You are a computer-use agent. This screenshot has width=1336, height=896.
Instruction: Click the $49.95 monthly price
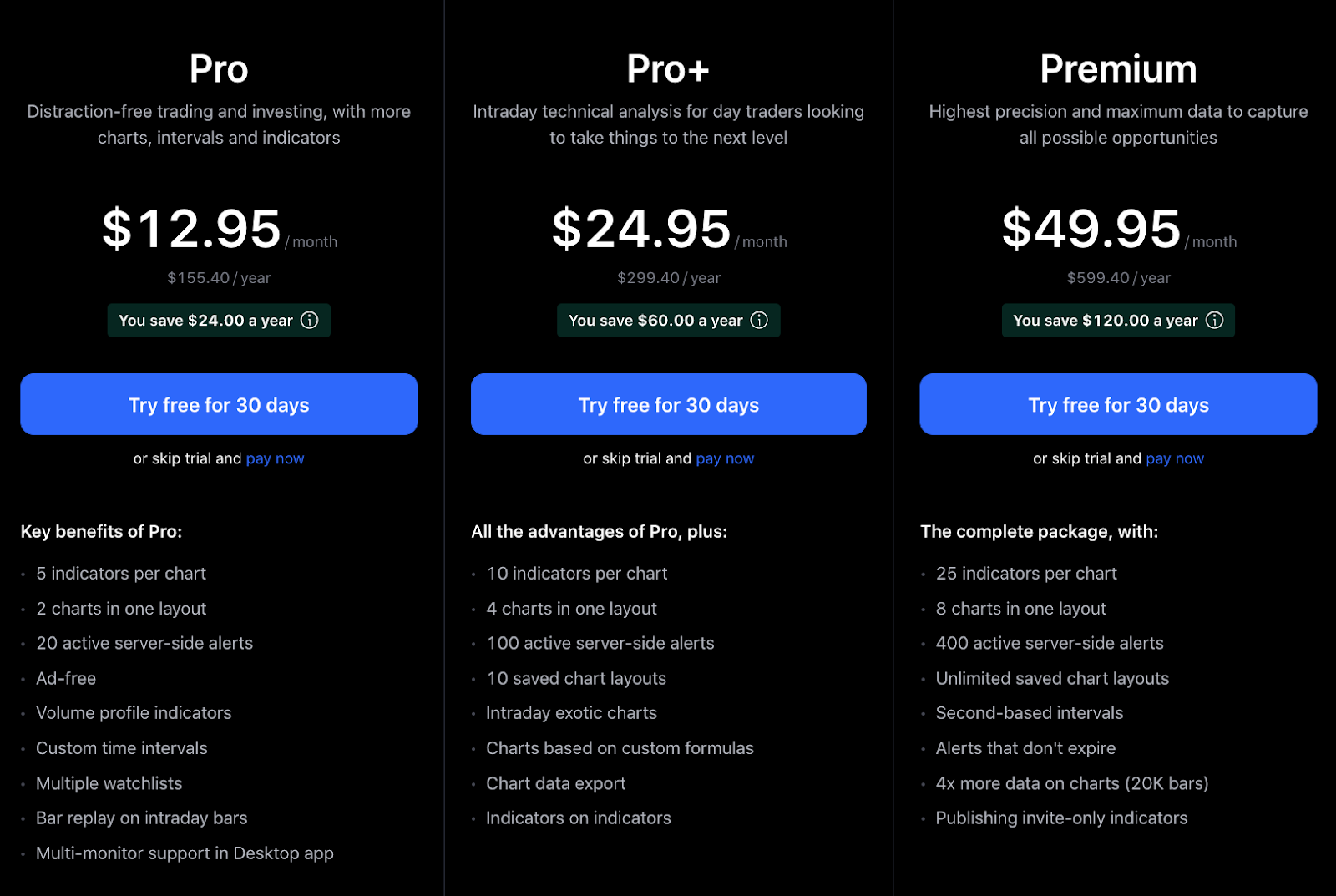pyautogui.click(x=1091, y=229)
